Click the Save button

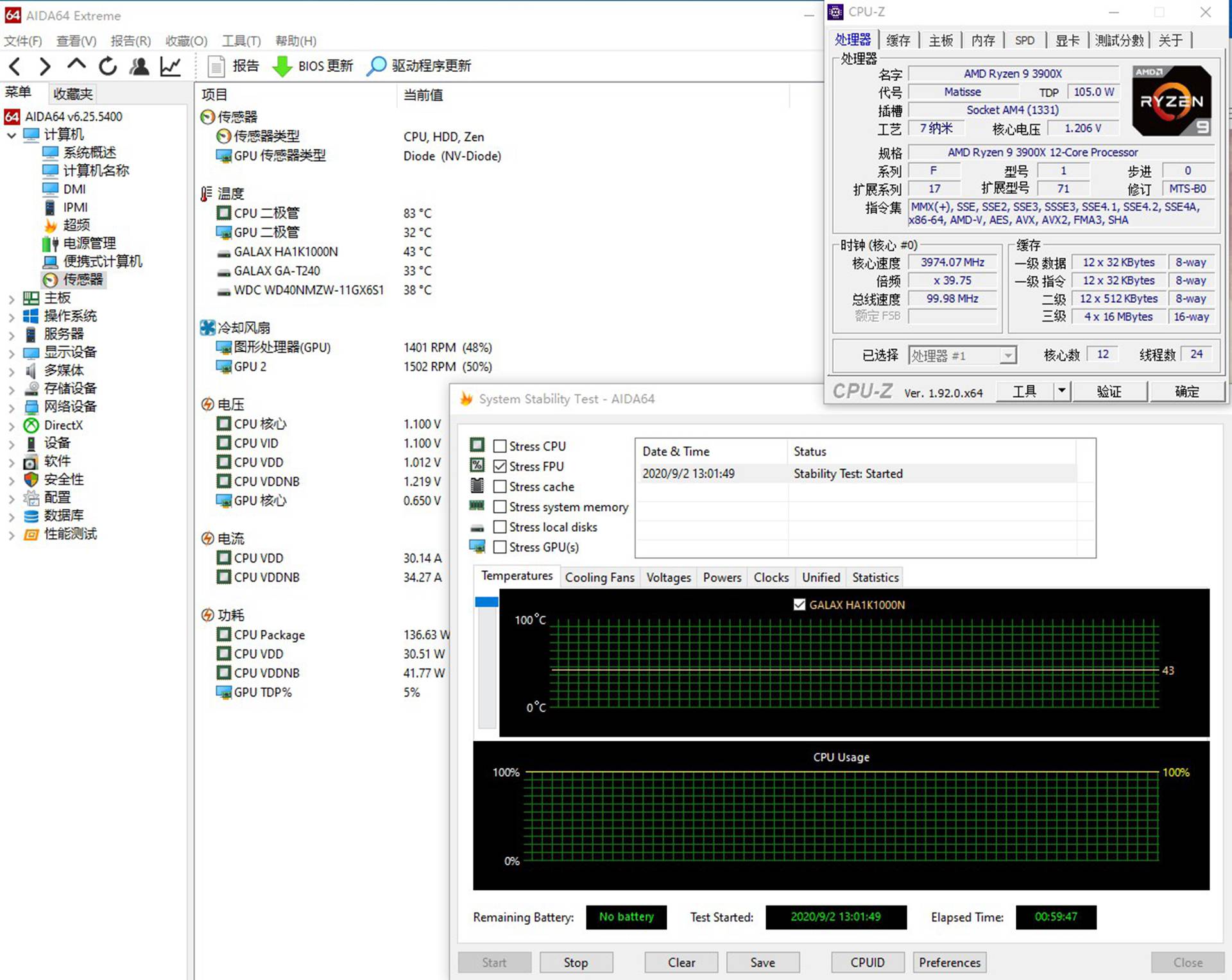click(763, 962)
